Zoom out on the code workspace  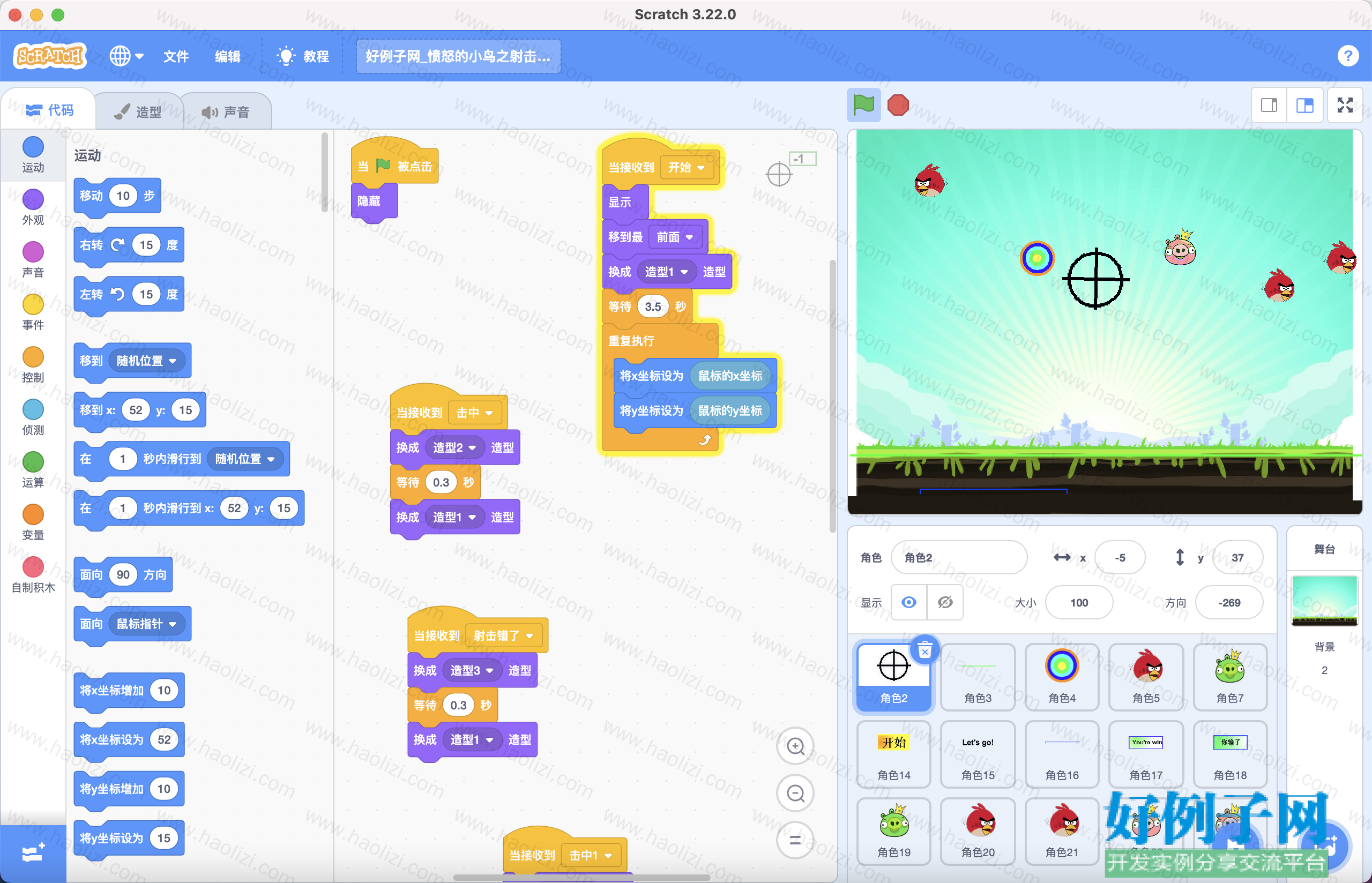click(795, 794)
